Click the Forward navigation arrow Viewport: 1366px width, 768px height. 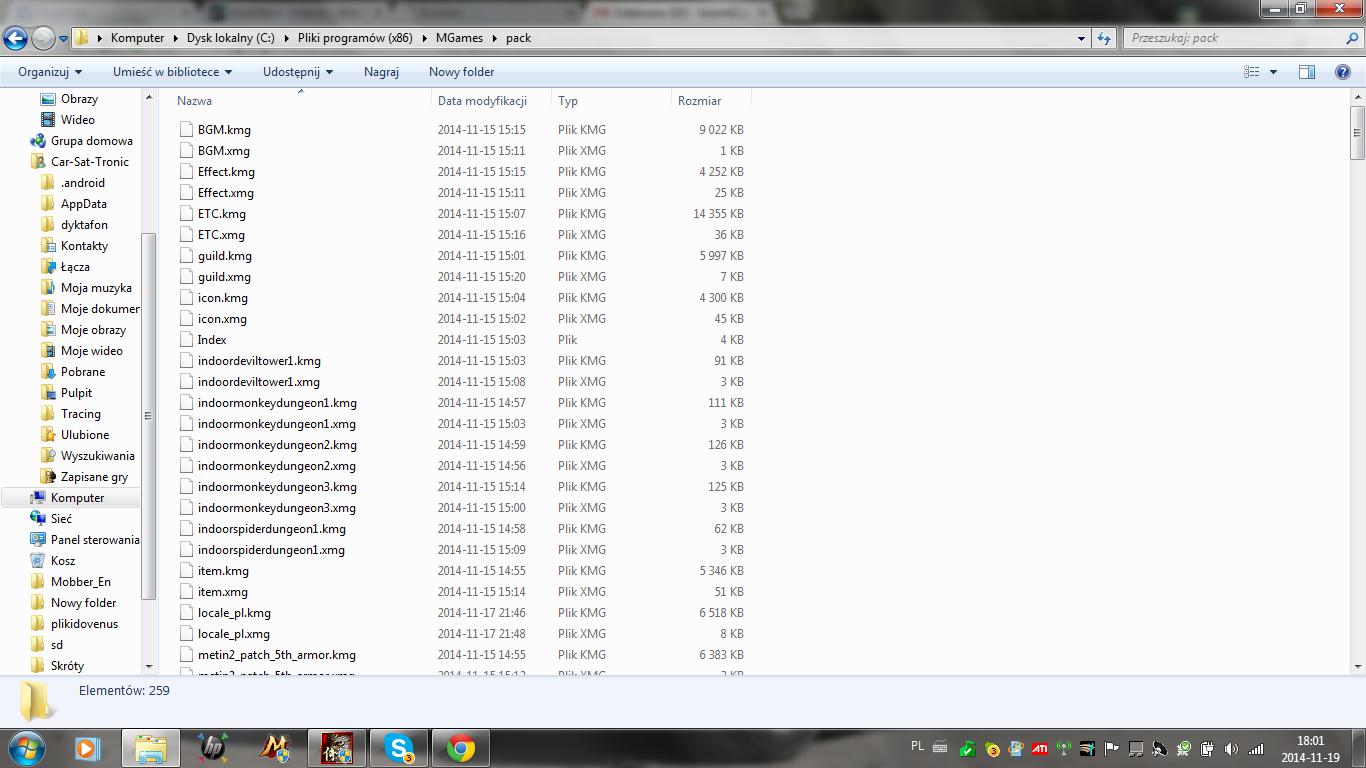(x=43, y=38)
